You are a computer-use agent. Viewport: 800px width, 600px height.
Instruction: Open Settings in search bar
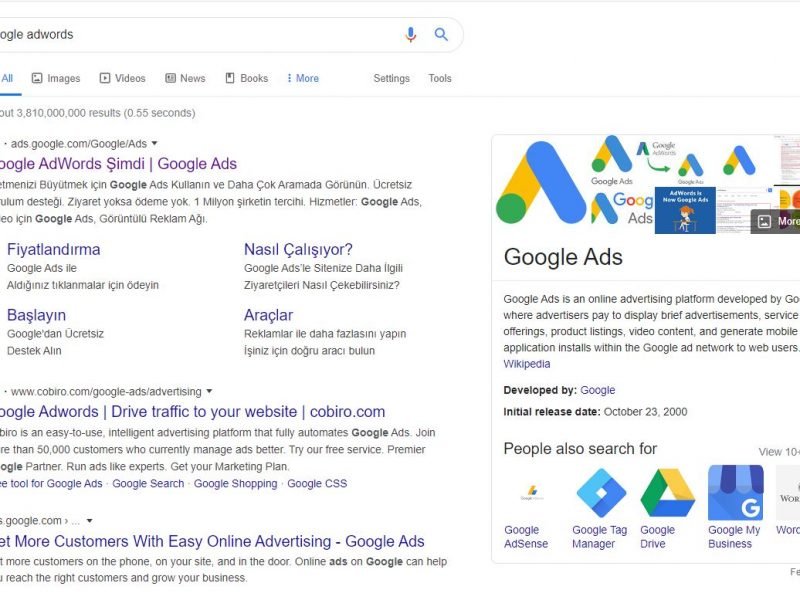tap(391, 78)
